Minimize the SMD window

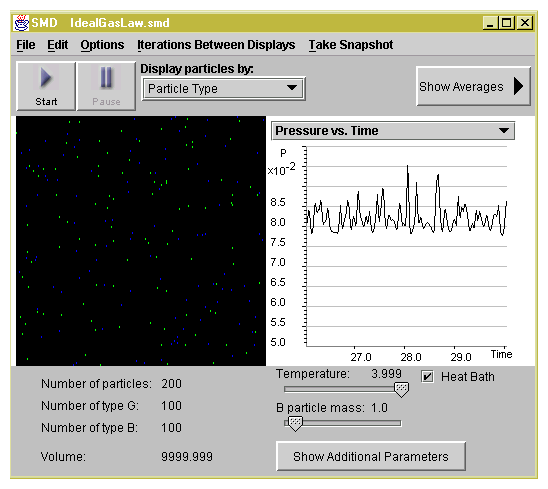point(490,23)
